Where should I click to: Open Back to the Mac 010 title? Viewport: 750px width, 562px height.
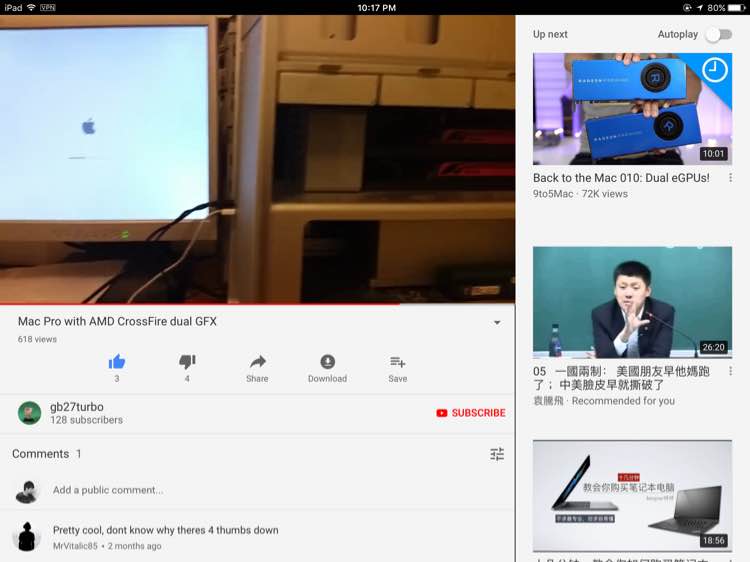[x=621, y=178]
